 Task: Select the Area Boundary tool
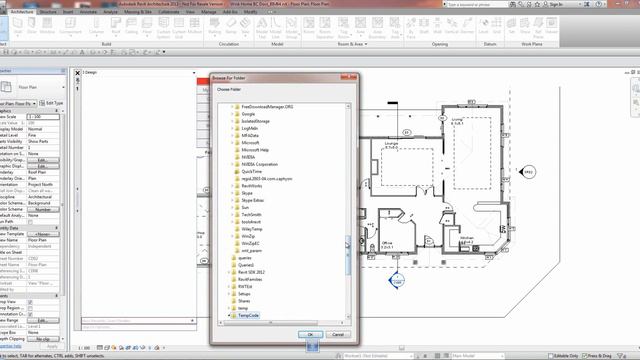pos(377,28)
